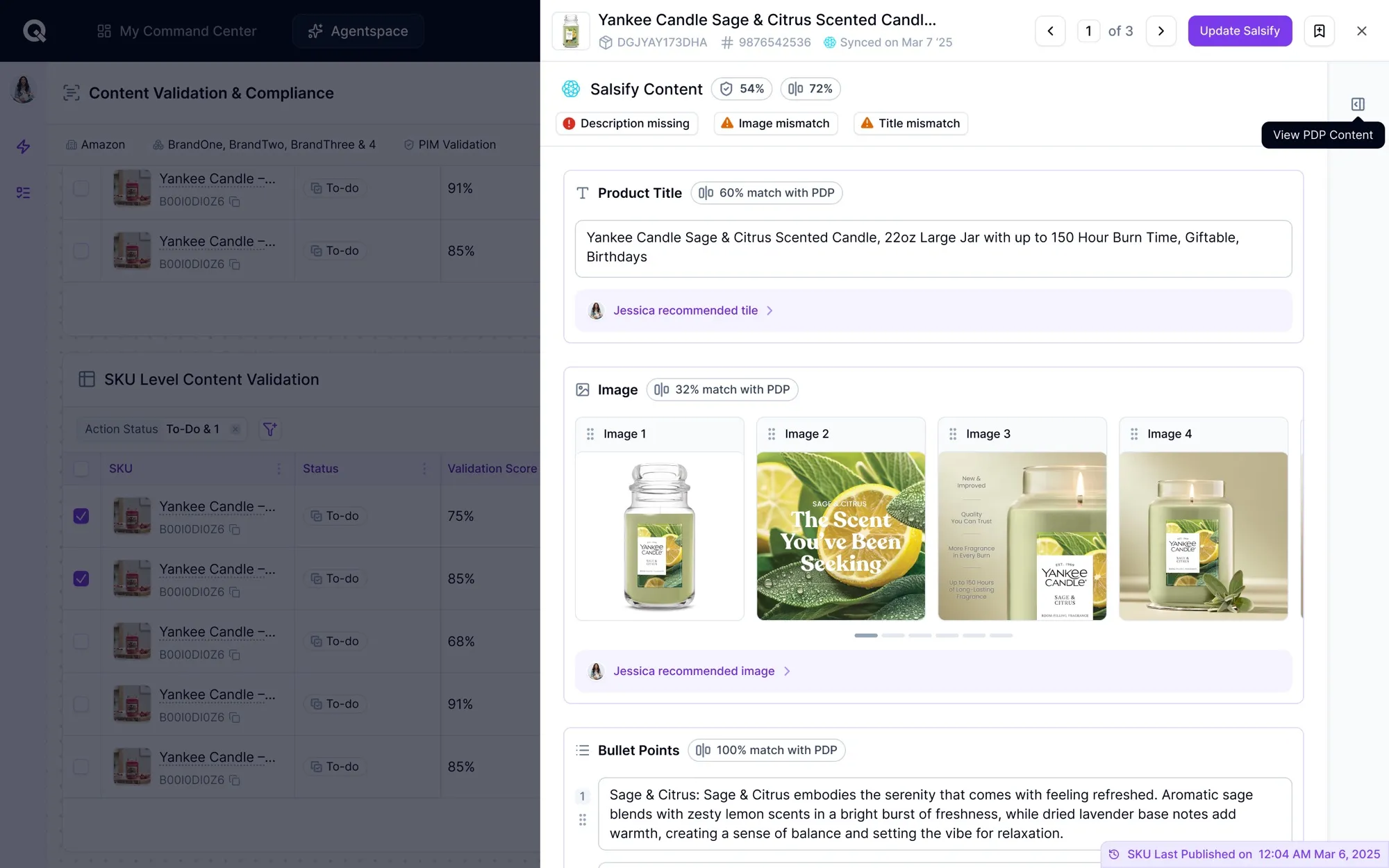Select the Title mismatch tag
The image size is (1389, 868).
coord(910,124)
